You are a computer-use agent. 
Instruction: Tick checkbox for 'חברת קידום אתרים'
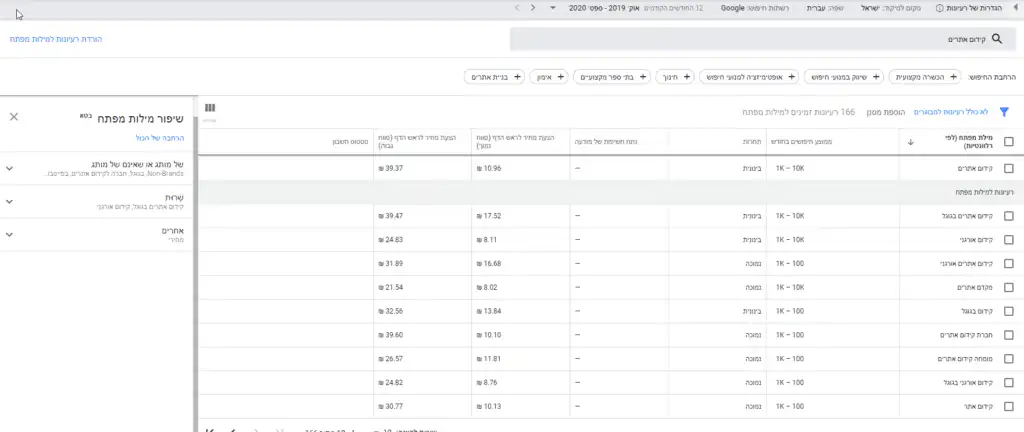[1008, 335]
